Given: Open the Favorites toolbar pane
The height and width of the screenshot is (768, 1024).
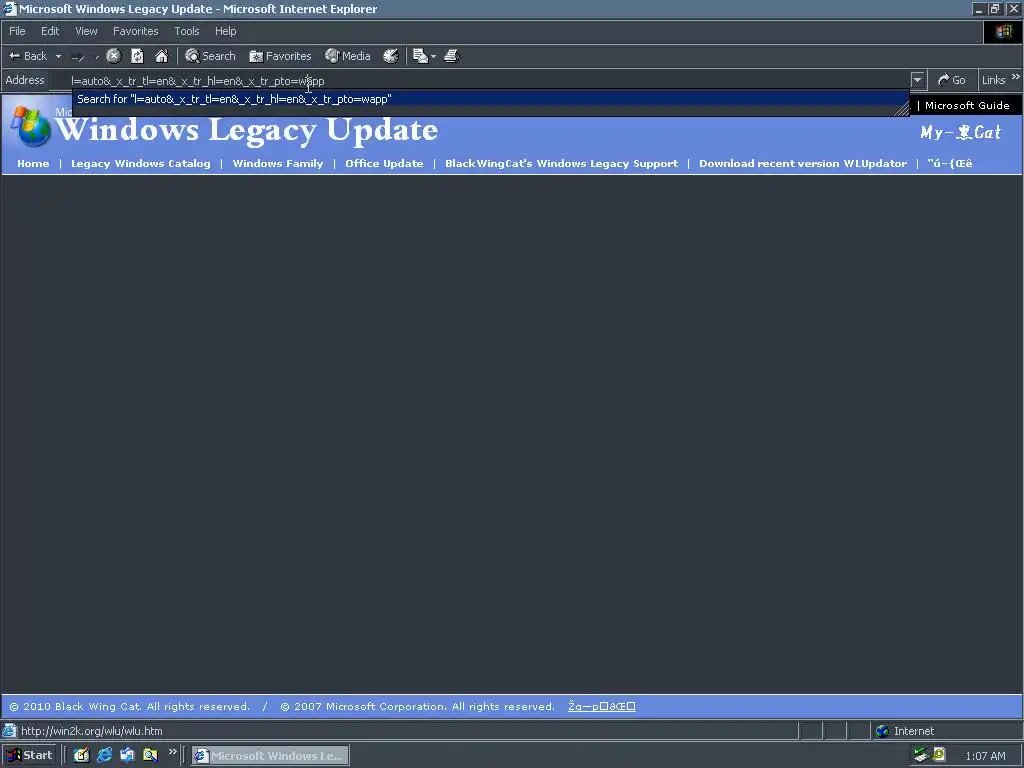Looking at the screenshot, I should (280, 56).
